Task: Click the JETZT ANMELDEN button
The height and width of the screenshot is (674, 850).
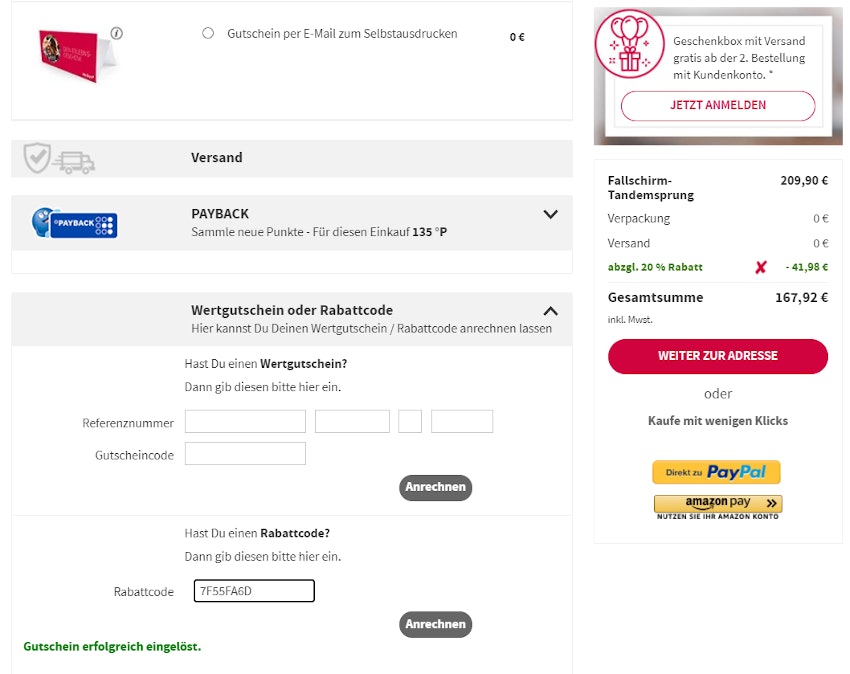Action: [717, 105]
